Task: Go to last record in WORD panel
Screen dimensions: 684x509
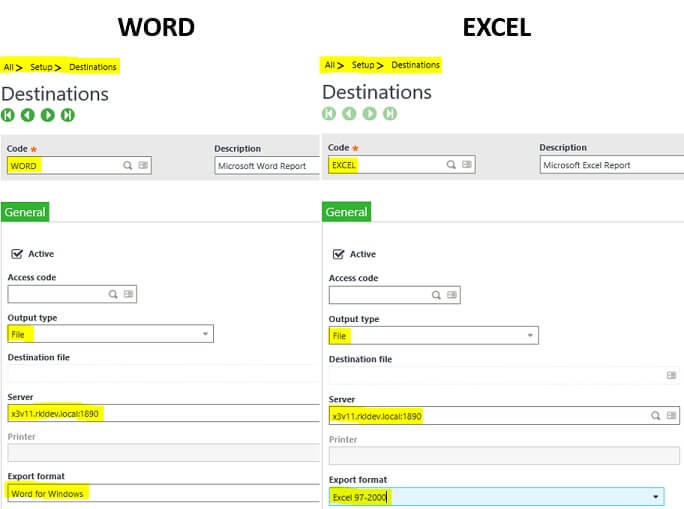Action: pyautogui.click(x=68, y=115)
